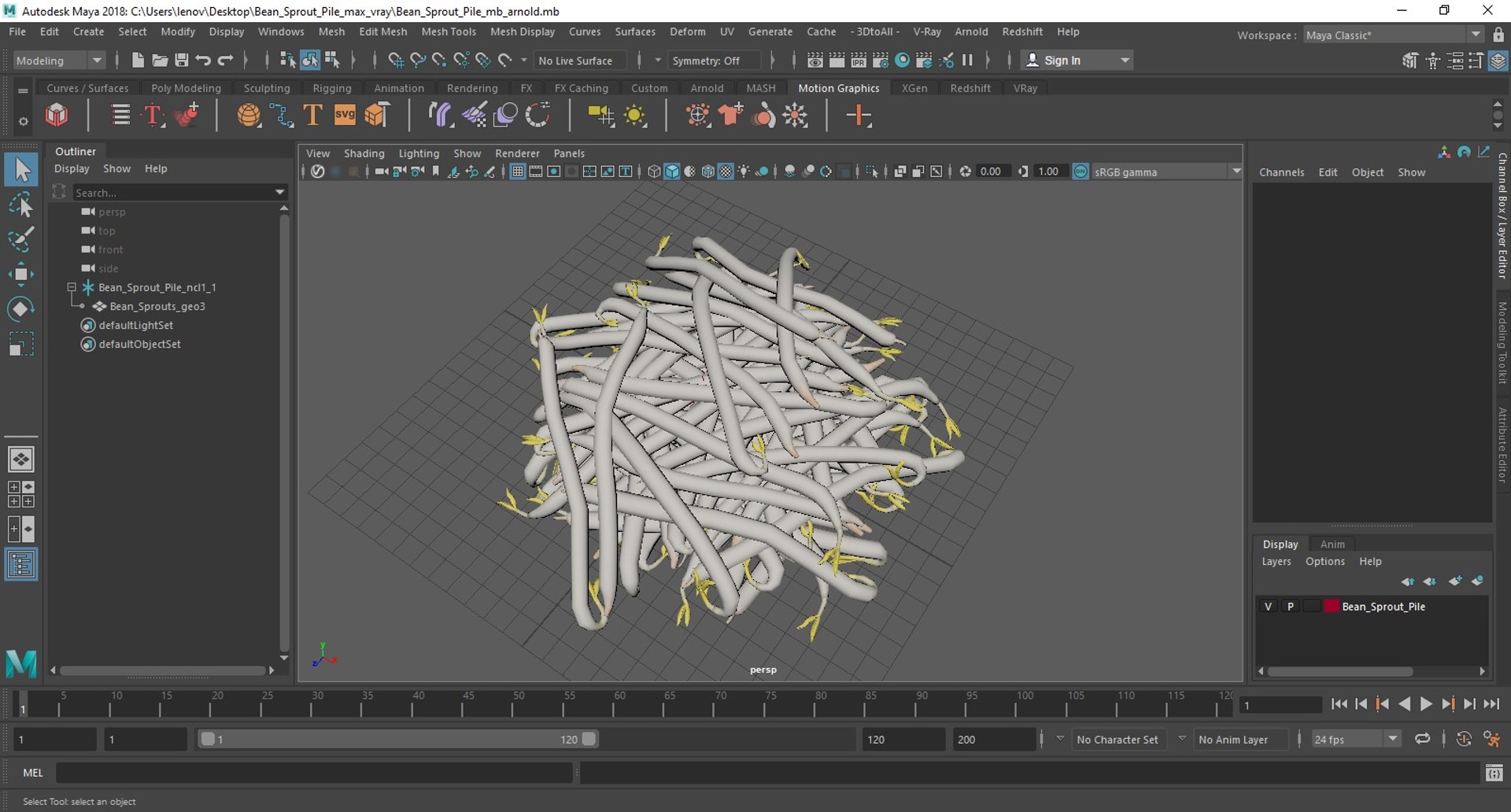Toggle the Auto Key button
Image resolution: width=1511 pixels, height=812 pixels.
click(x=1464, y=739)
